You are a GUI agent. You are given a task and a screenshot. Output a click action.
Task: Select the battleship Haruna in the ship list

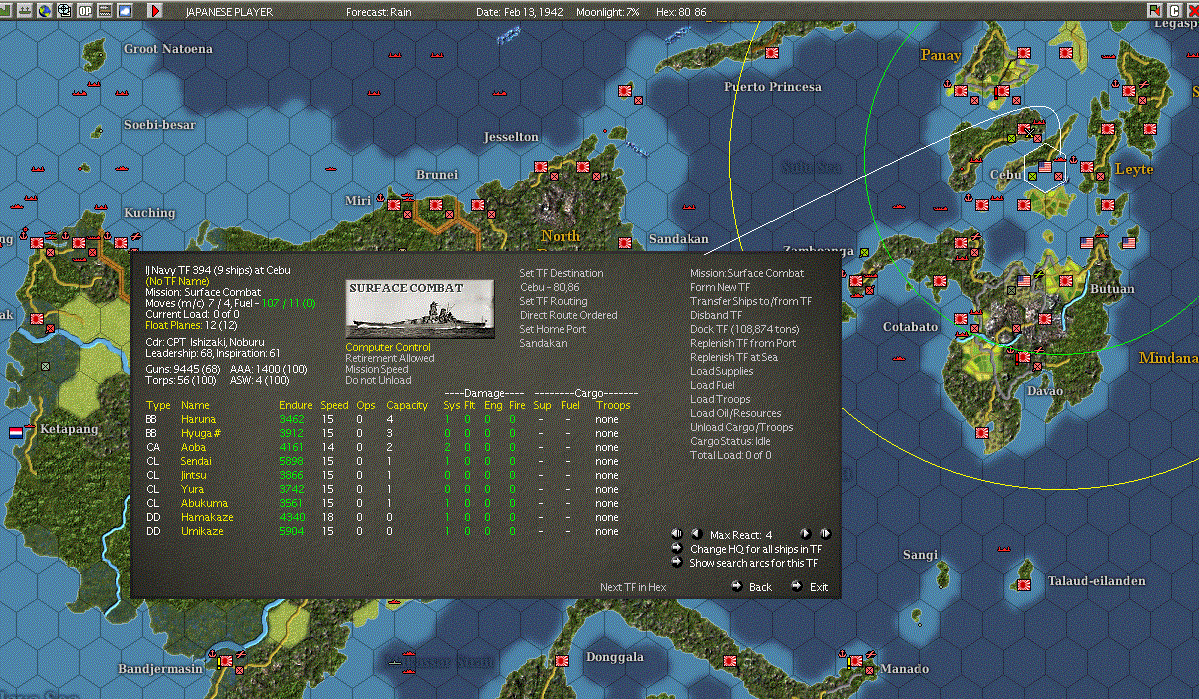pos(197,419)
